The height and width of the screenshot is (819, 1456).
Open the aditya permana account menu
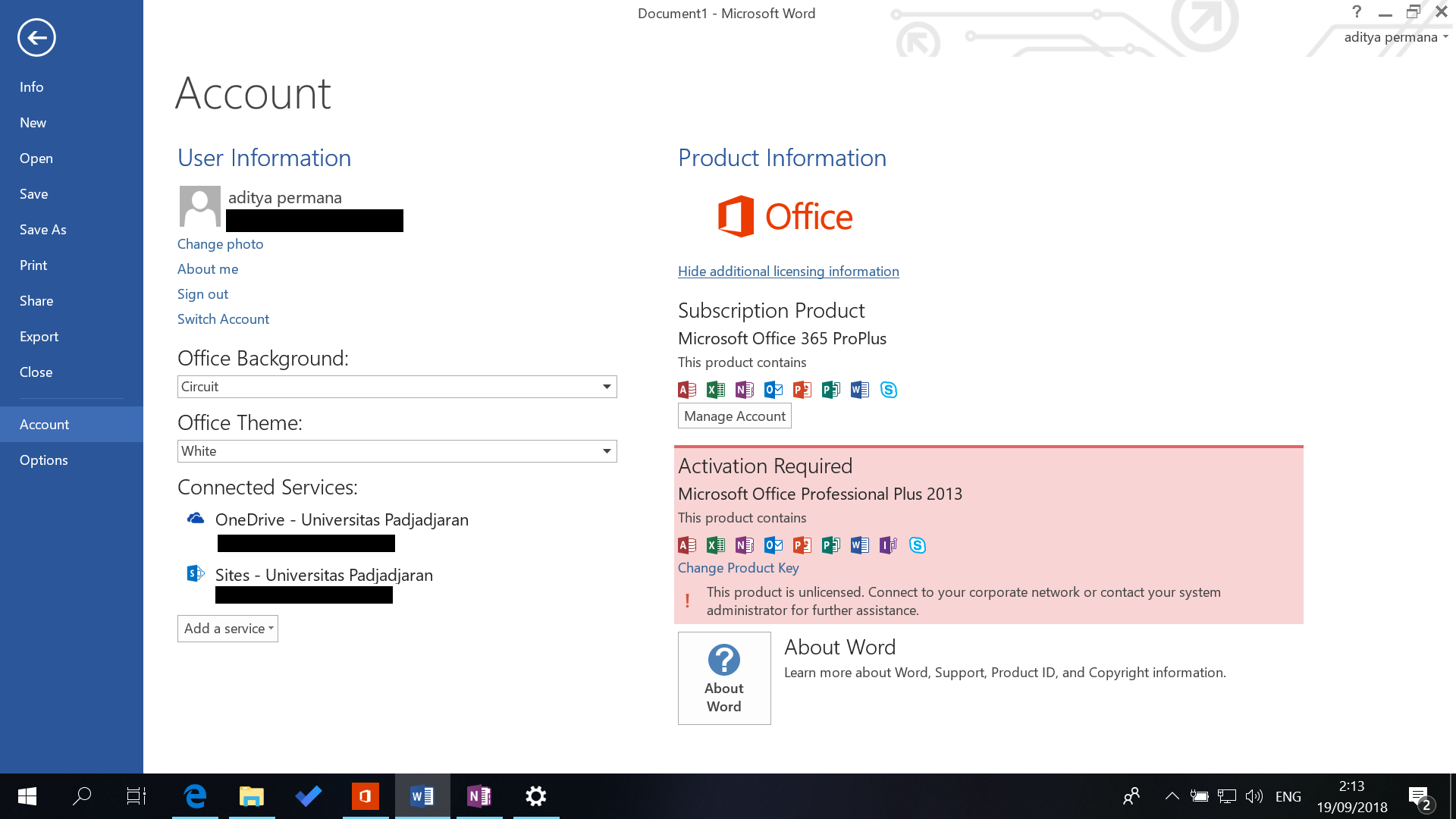(x=1395, y=37)
